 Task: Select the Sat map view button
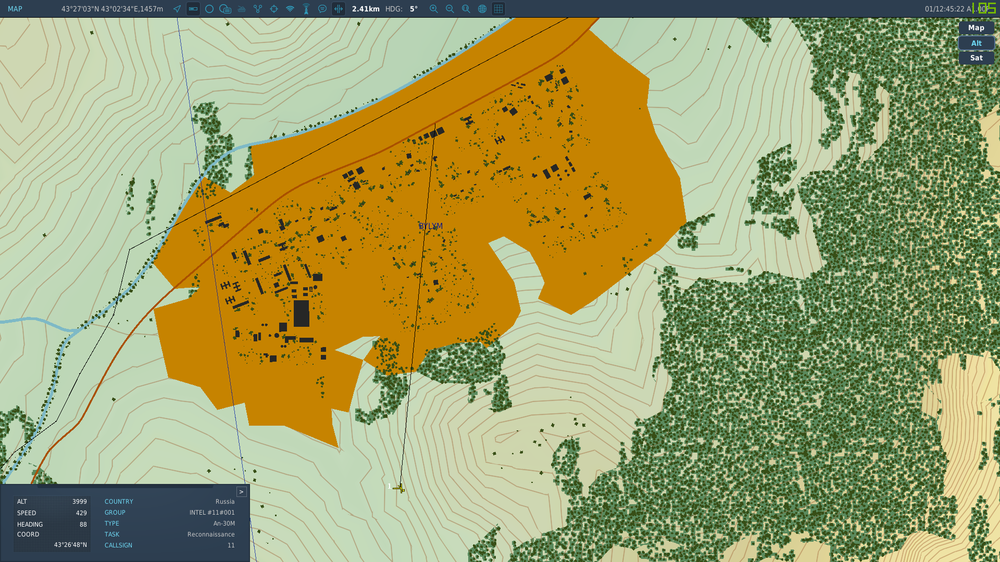(x=976, y=58)
